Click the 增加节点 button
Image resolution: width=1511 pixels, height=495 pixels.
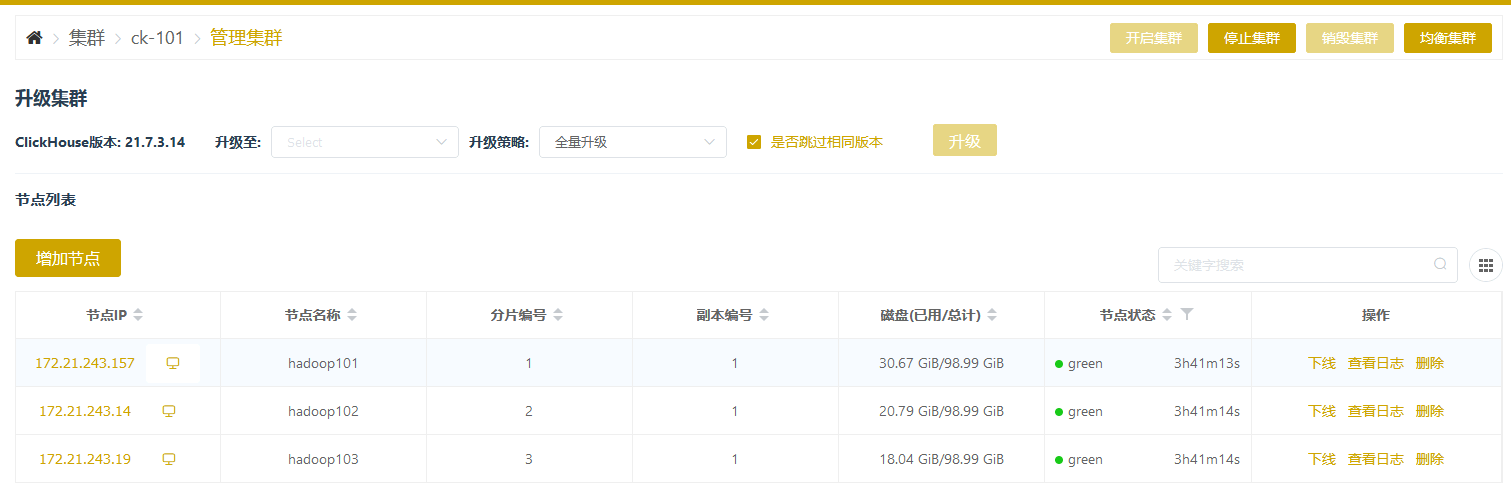pos(68,258)
